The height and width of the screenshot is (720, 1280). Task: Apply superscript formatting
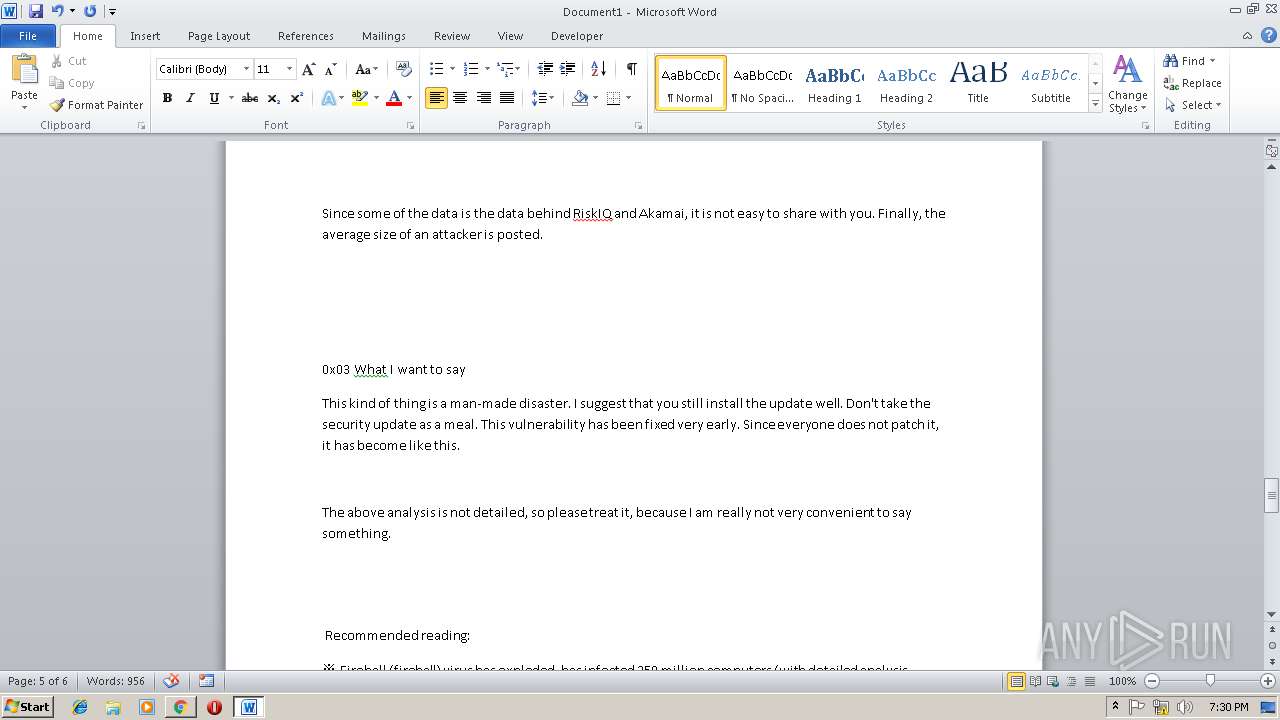(297, 98)
